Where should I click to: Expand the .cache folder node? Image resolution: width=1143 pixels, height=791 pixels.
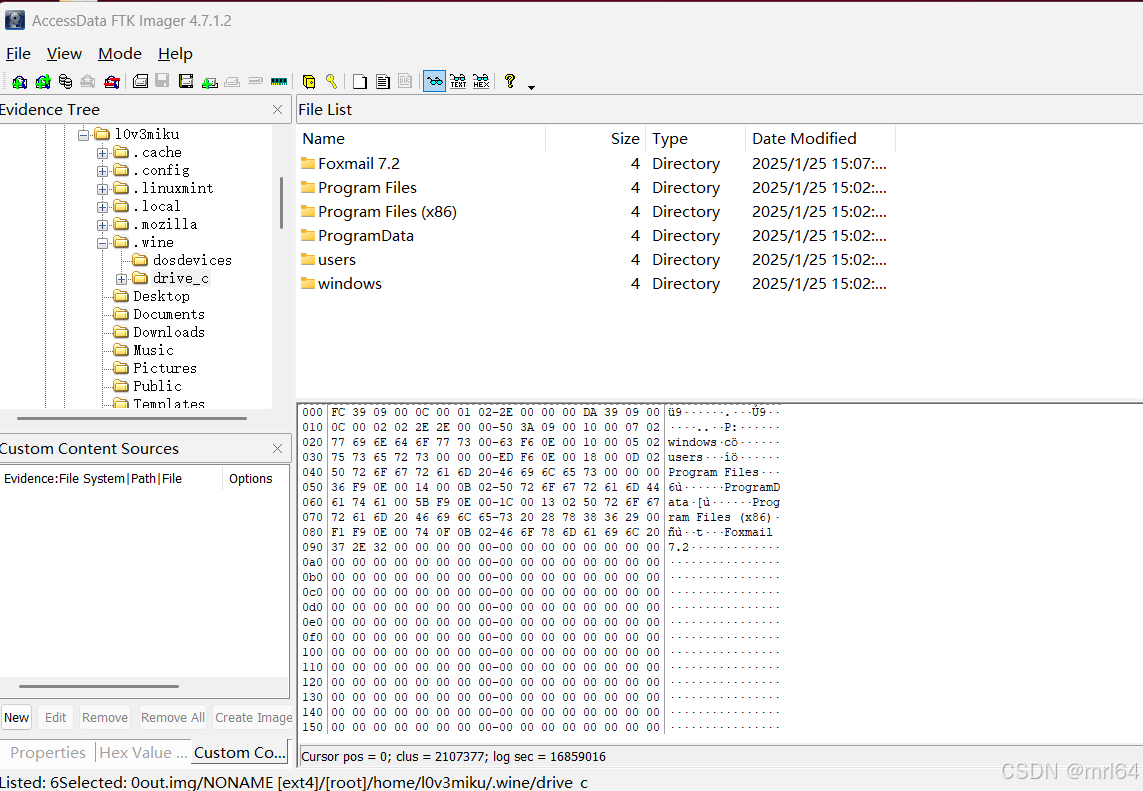click(102, 153)
